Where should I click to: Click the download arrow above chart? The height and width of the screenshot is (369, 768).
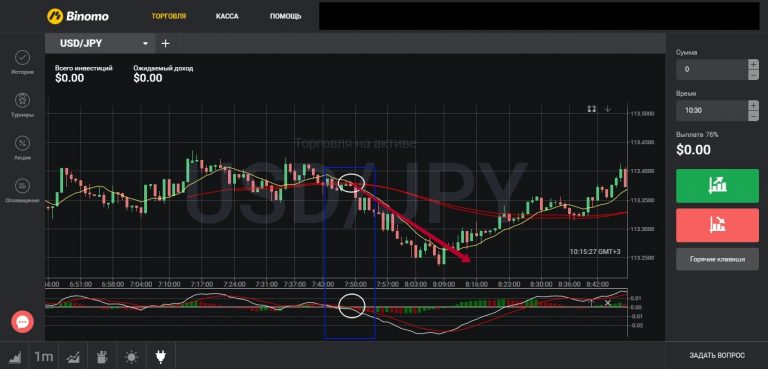tap(608, 109)
